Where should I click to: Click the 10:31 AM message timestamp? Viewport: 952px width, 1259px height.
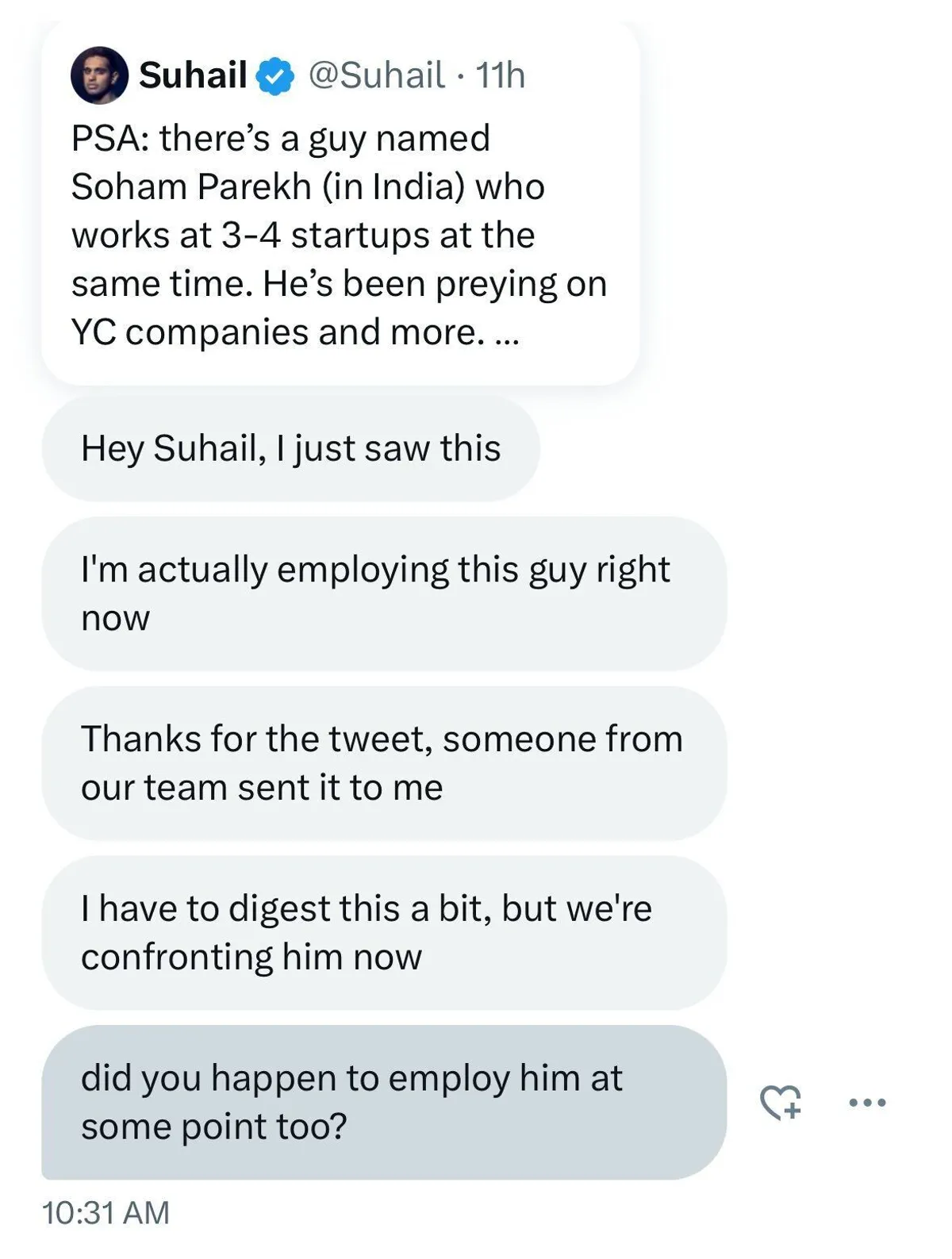pos(106,1213)
